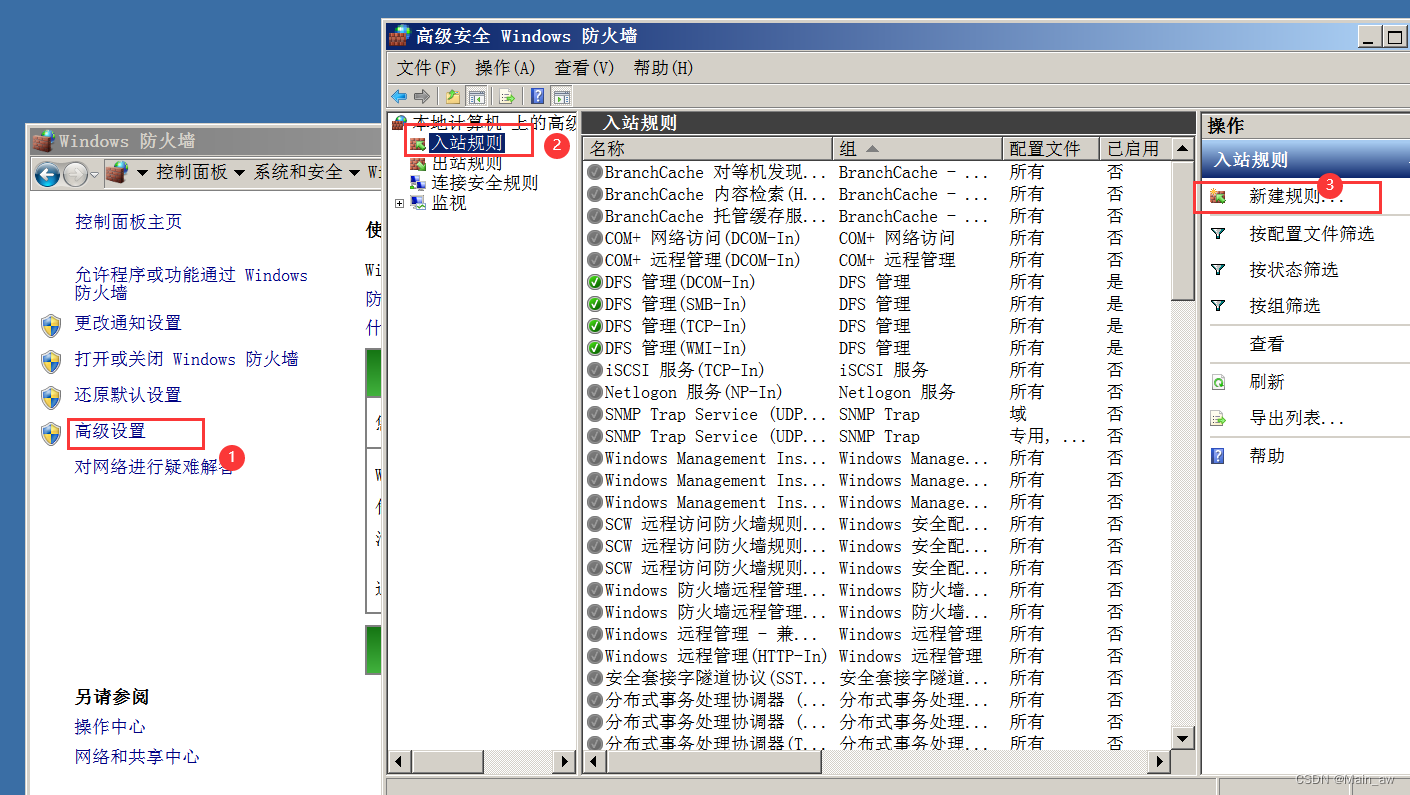The width and height of the screenshot is (1410, 795).
Task: Expand the 监视 node with the plus box
Action: click(400, 203)
